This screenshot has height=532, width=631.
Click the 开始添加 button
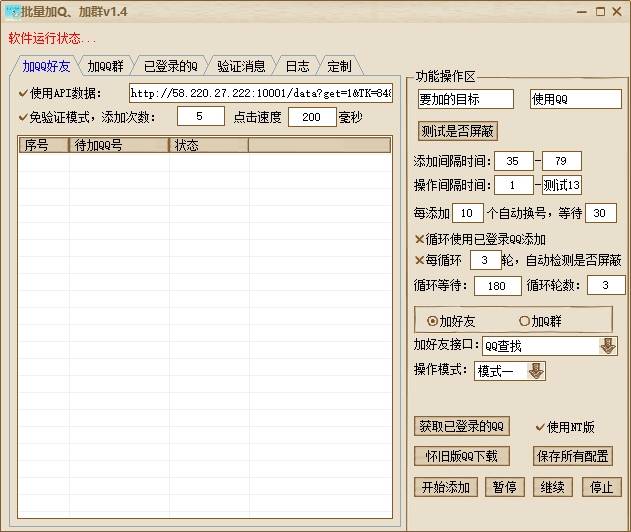446,487
